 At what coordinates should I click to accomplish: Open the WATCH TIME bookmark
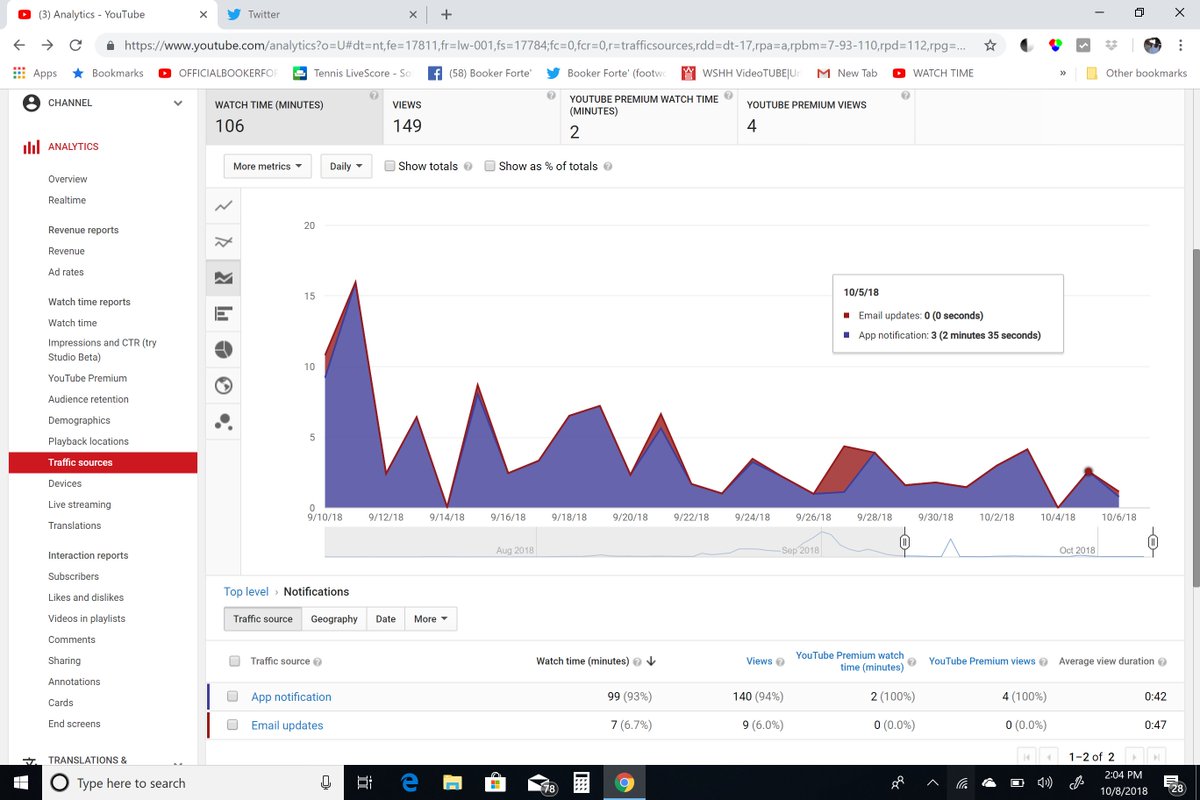pyautogui.click(x=934, y=73)
